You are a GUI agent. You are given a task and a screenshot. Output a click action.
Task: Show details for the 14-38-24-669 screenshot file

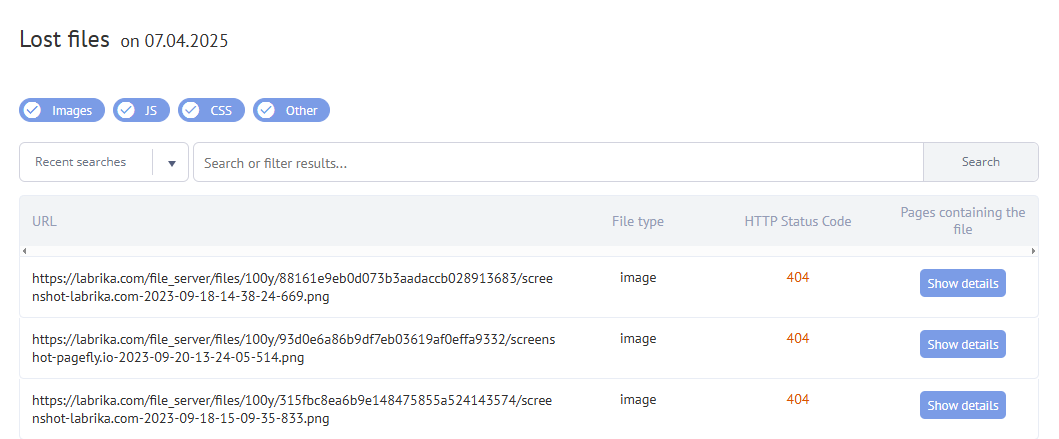[962, 284]
